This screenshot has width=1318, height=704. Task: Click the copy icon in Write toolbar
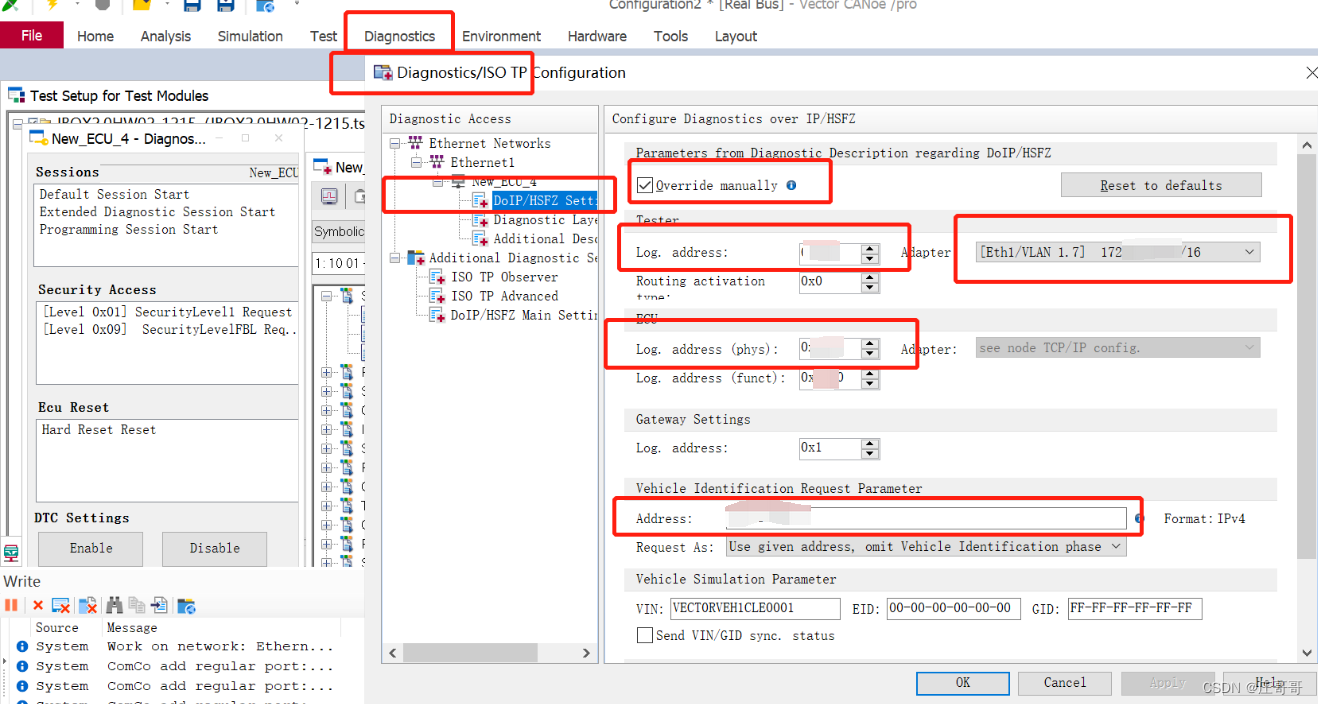tap(137, 605)
